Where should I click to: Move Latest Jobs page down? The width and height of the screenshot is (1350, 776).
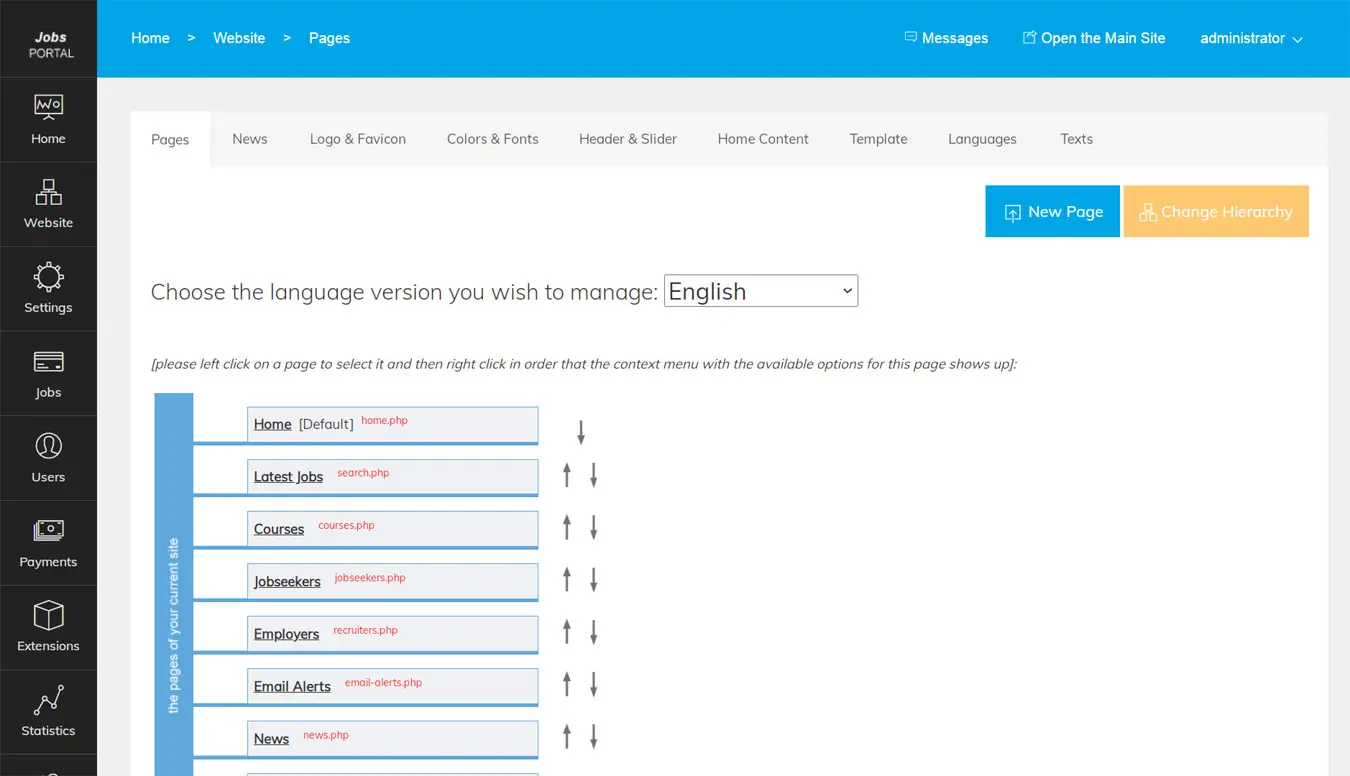(x=593, y=474)
